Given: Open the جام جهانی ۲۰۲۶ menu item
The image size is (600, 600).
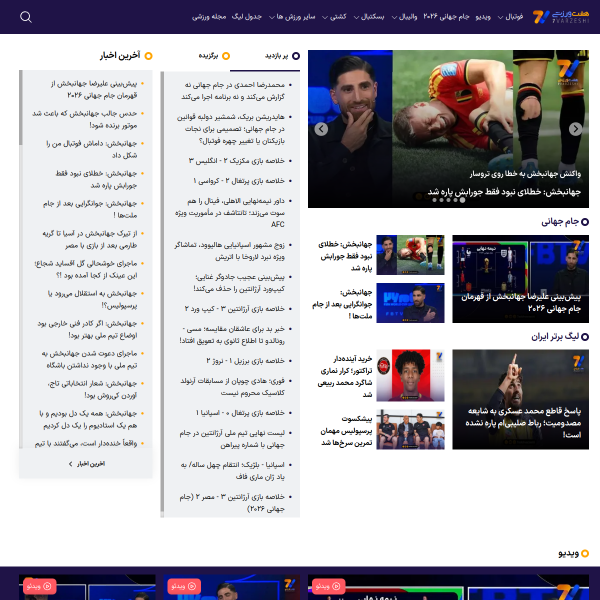Looking at the screenshot, I should (446, 17).
